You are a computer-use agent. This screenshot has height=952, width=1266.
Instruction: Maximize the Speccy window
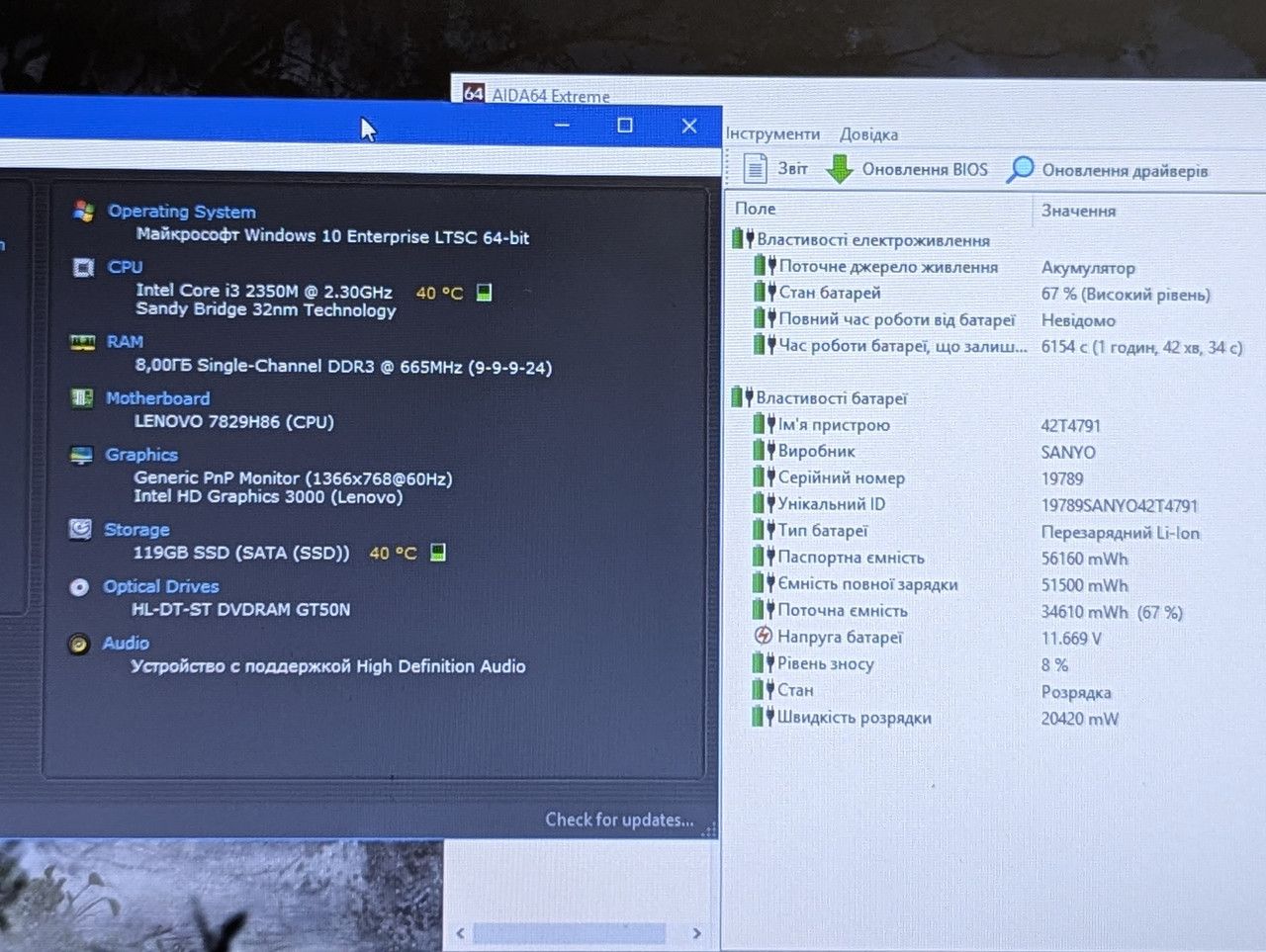click(x=625, y=126)
